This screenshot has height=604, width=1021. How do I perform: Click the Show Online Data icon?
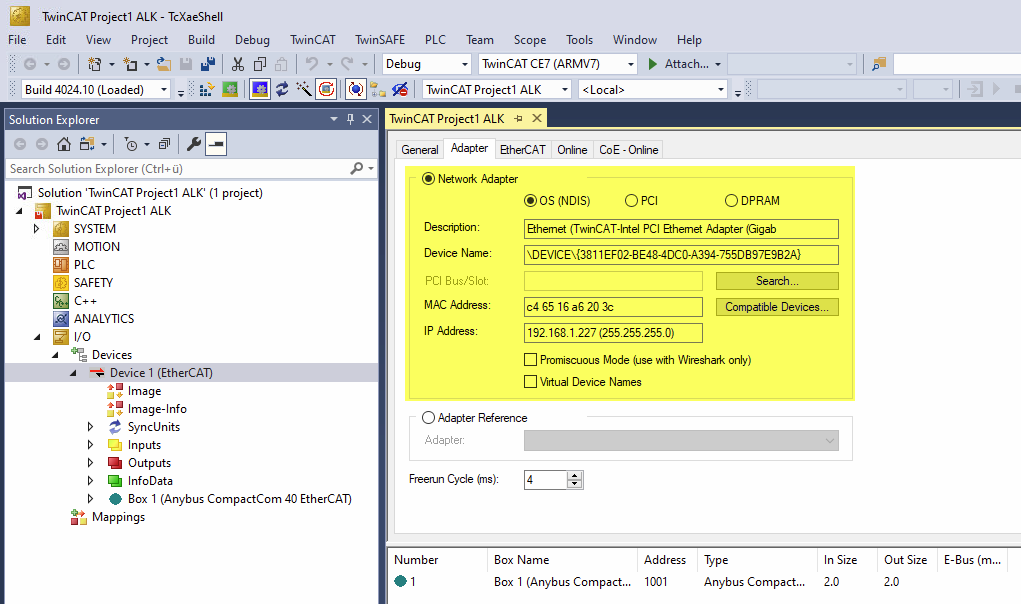[x=356, y=89]
